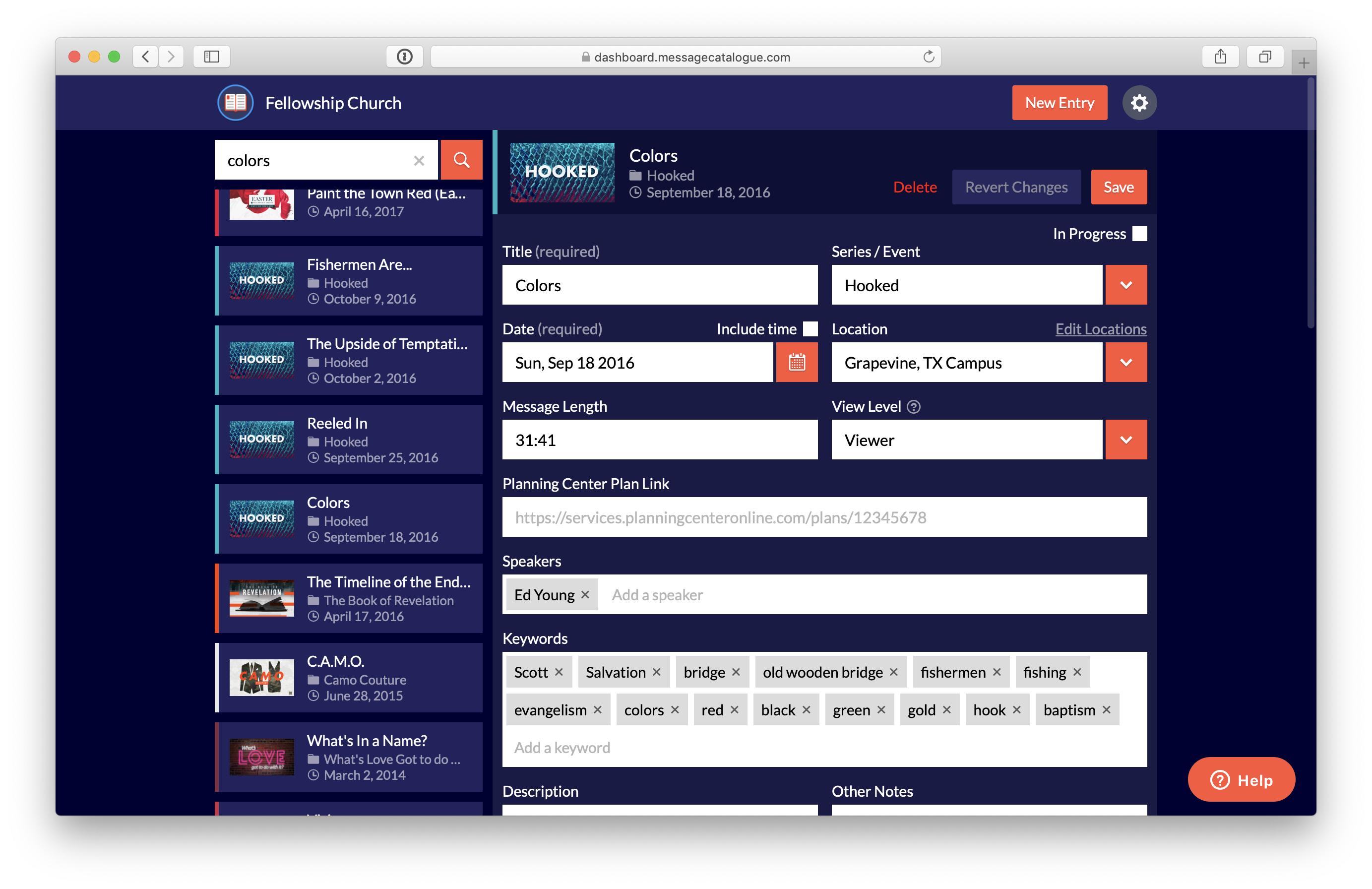Viewport: 1372px width, 889px height.
Task: Remove the bridge keyword tag
Action: pos(736,672)
